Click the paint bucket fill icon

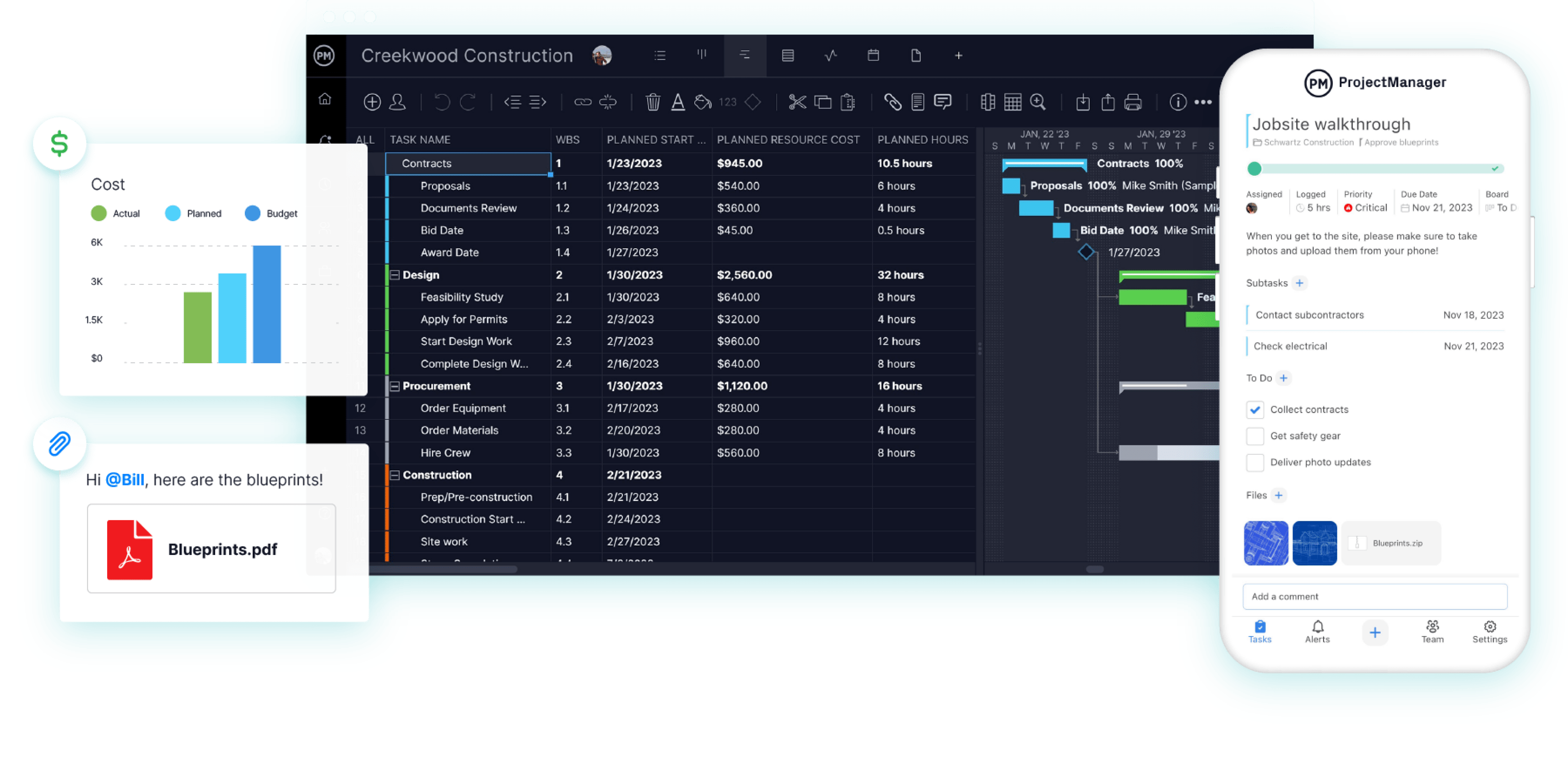[703, 102]
